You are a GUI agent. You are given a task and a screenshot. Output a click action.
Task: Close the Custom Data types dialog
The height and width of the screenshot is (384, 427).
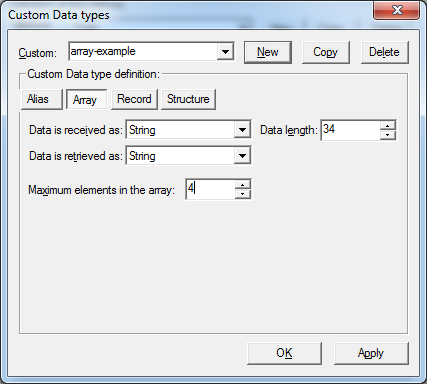pyautogui.click(x=396, y=10)
